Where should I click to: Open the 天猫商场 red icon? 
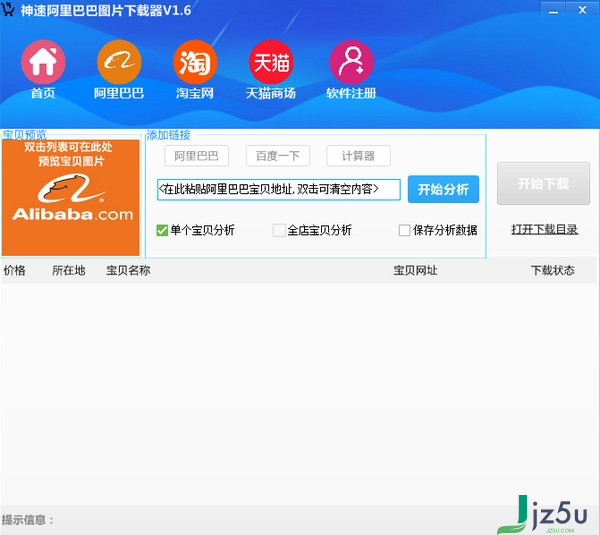tap(271, 62)
